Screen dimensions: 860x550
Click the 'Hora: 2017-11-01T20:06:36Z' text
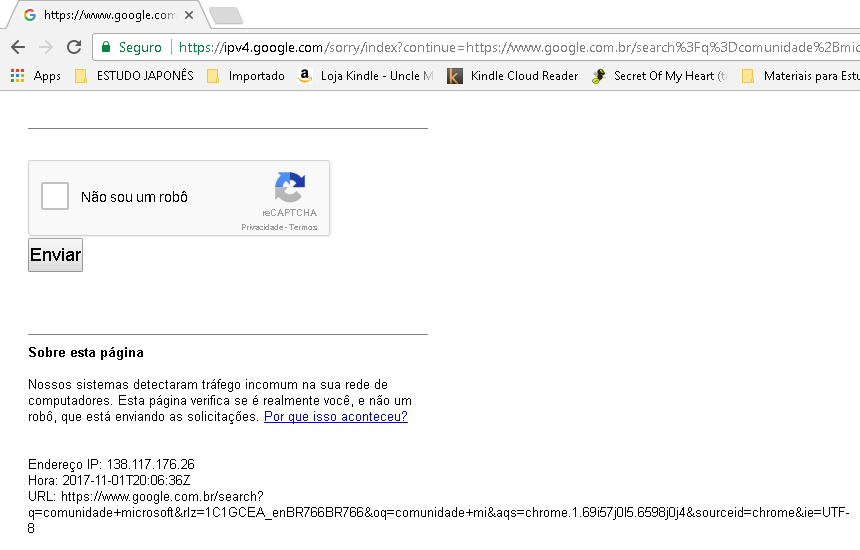coord(109,480)
